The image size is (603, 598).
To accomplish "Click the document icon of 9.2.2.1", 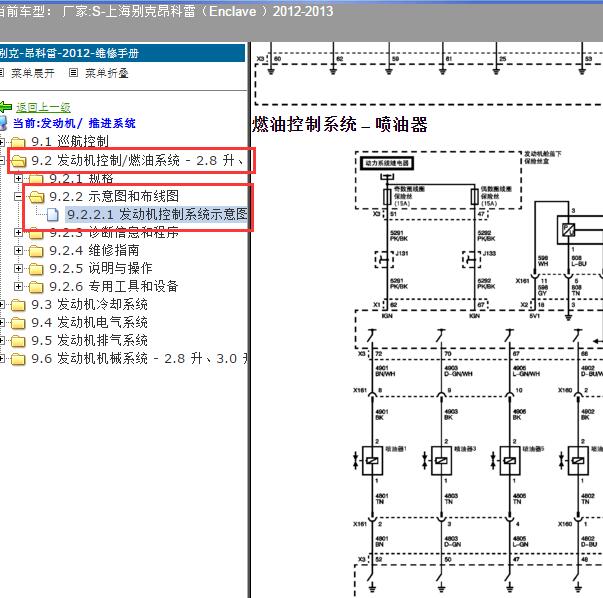I will click(x=53, y=215).
